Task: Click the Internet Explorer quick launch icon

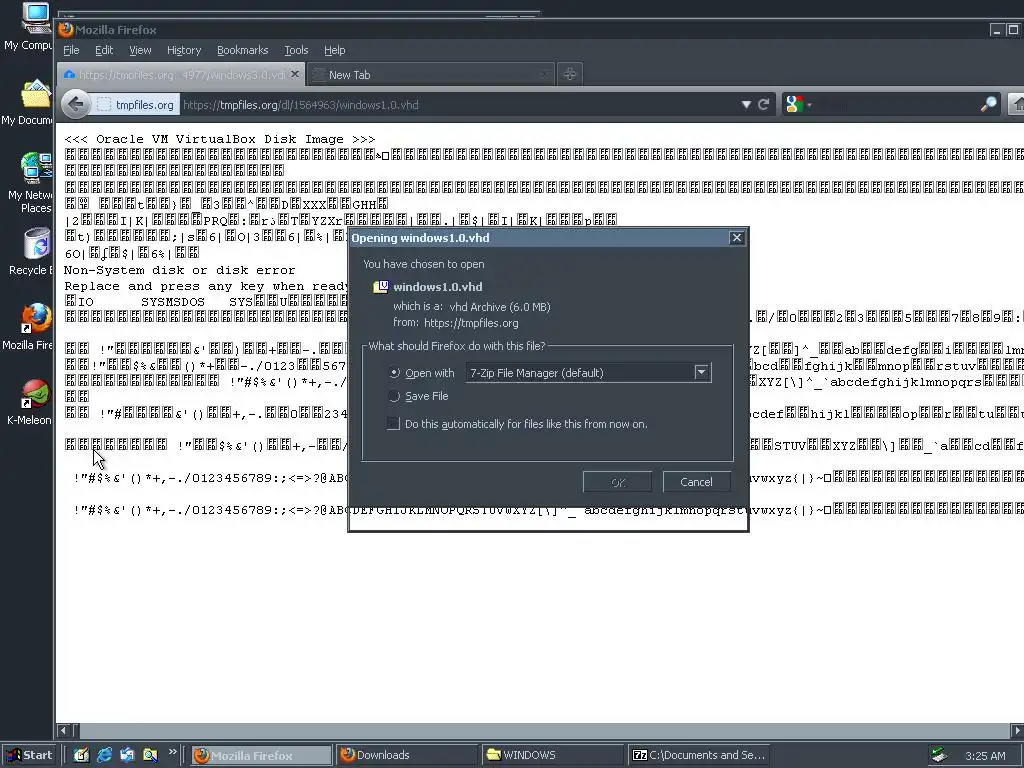Action: (104, 755)
